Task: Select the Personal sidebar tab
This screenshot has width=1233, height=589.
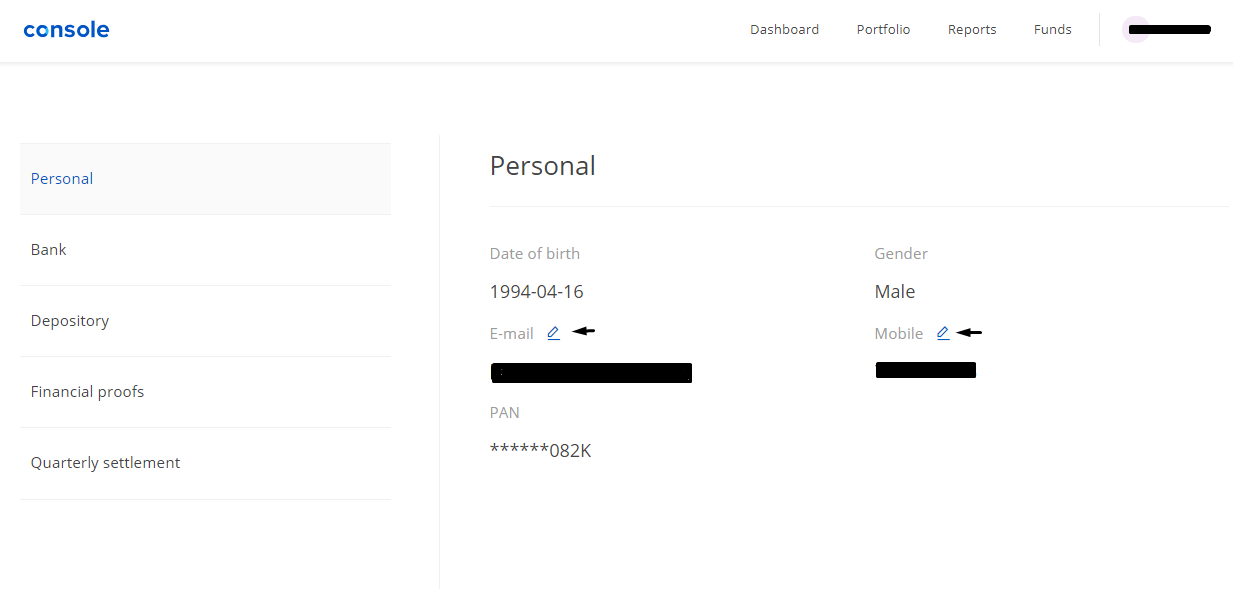Action: [x=205, y=179]
